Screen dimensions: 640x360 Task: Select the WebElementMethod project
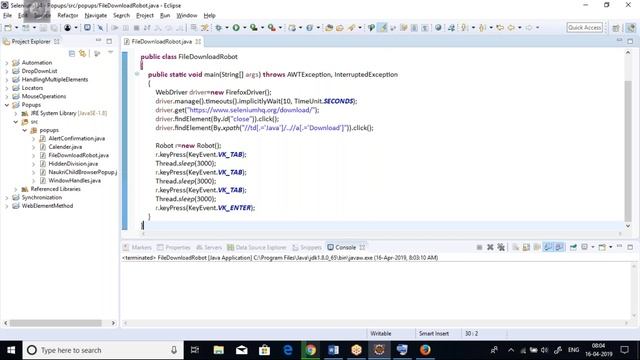point(47,206)
